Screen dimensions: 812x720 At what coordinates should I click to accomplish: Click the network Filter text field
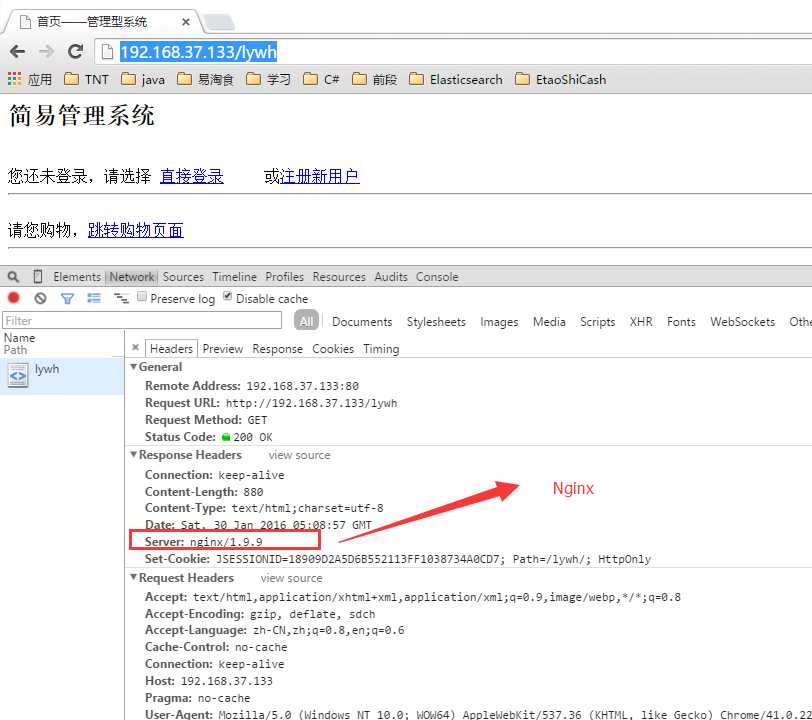tap(142, 321)
